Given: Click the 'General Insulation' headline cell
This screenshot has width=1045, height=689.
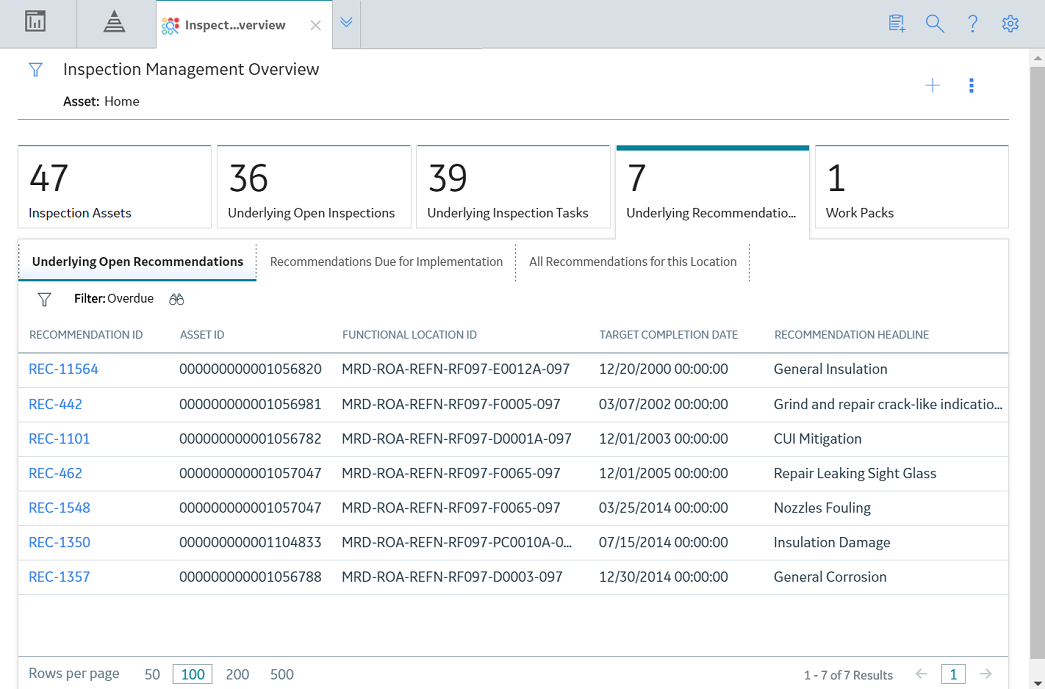Looking at the screenshot, I should point(830,369).
